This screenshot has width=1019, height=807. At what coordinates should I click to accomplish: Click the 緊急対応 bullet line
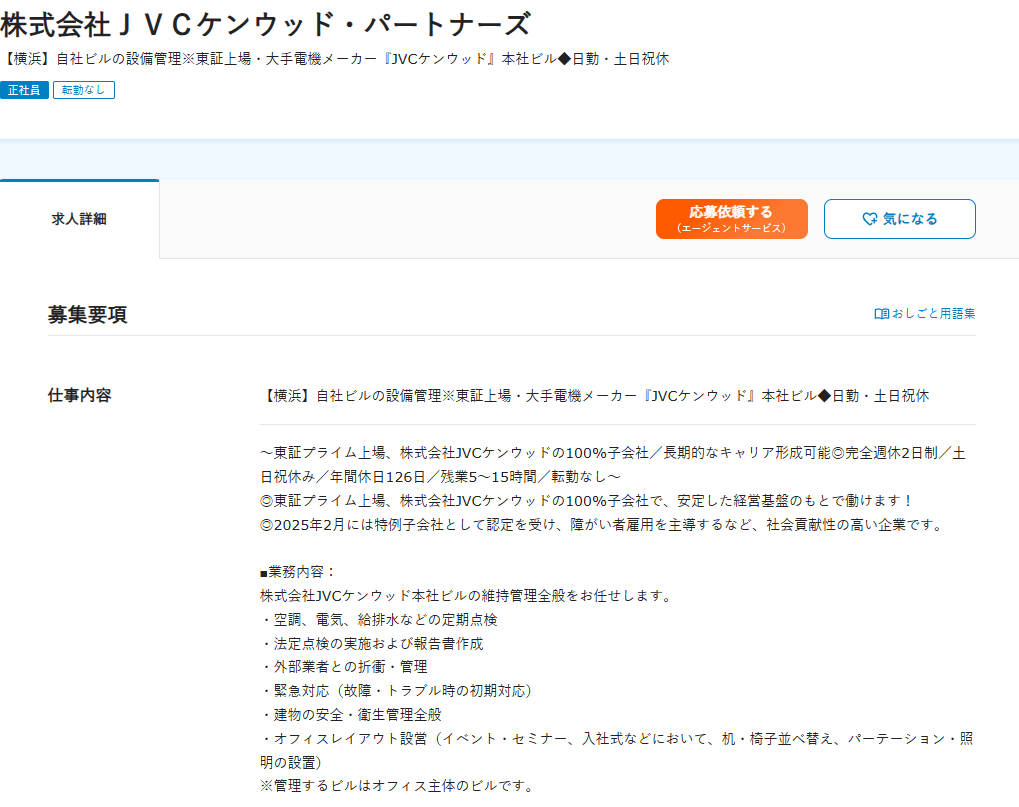pos(397,690)
